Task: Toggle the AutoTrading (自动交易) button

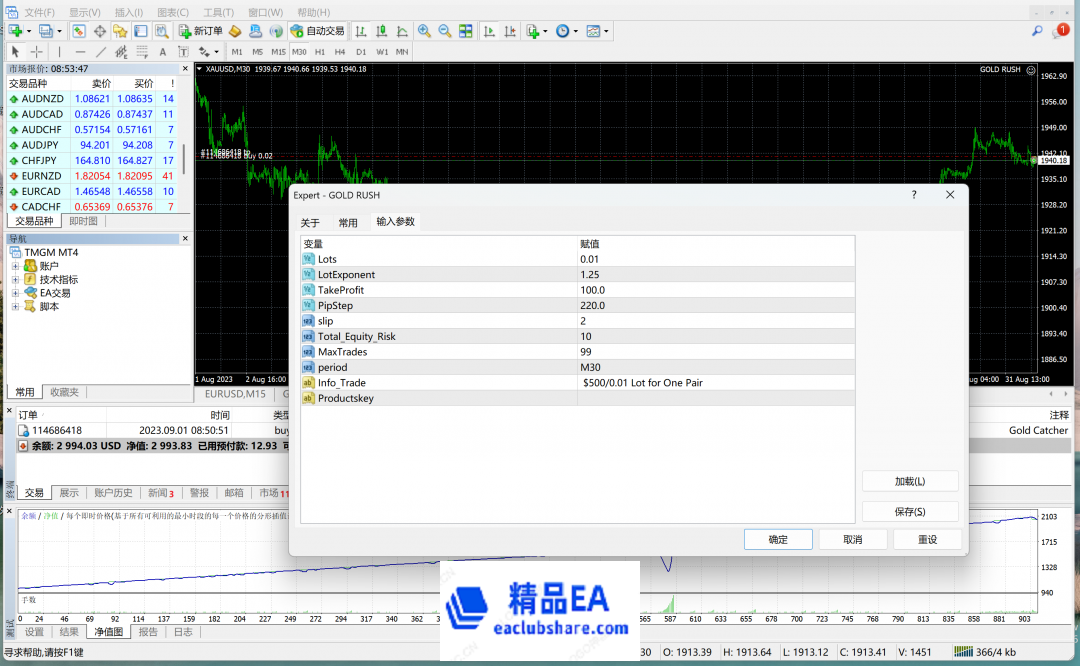Action: click(x=317, y=31)
